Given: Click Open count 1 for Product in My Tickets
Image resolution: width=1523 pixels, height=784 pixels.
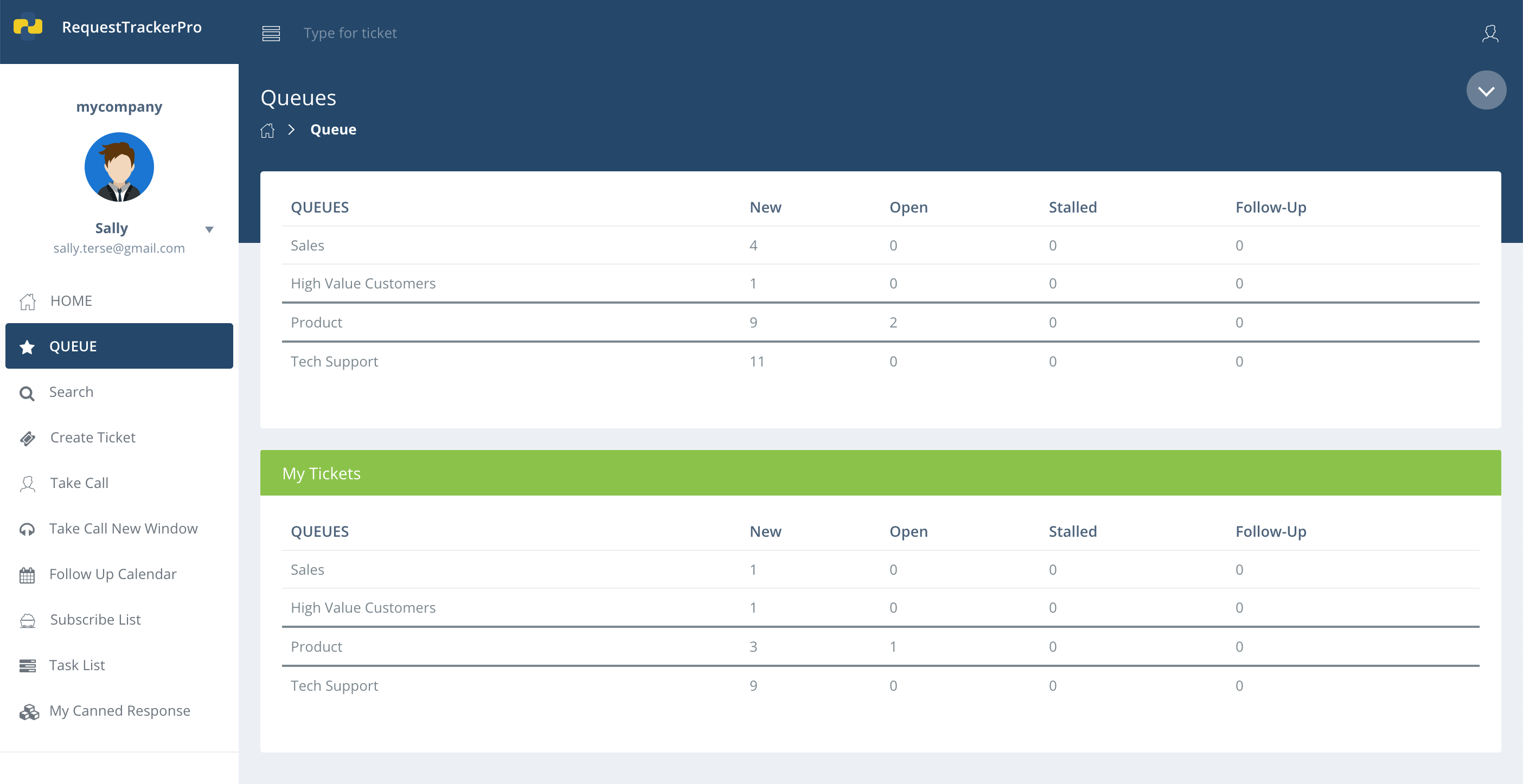Looking at the screenshot, I should (893, 647).
